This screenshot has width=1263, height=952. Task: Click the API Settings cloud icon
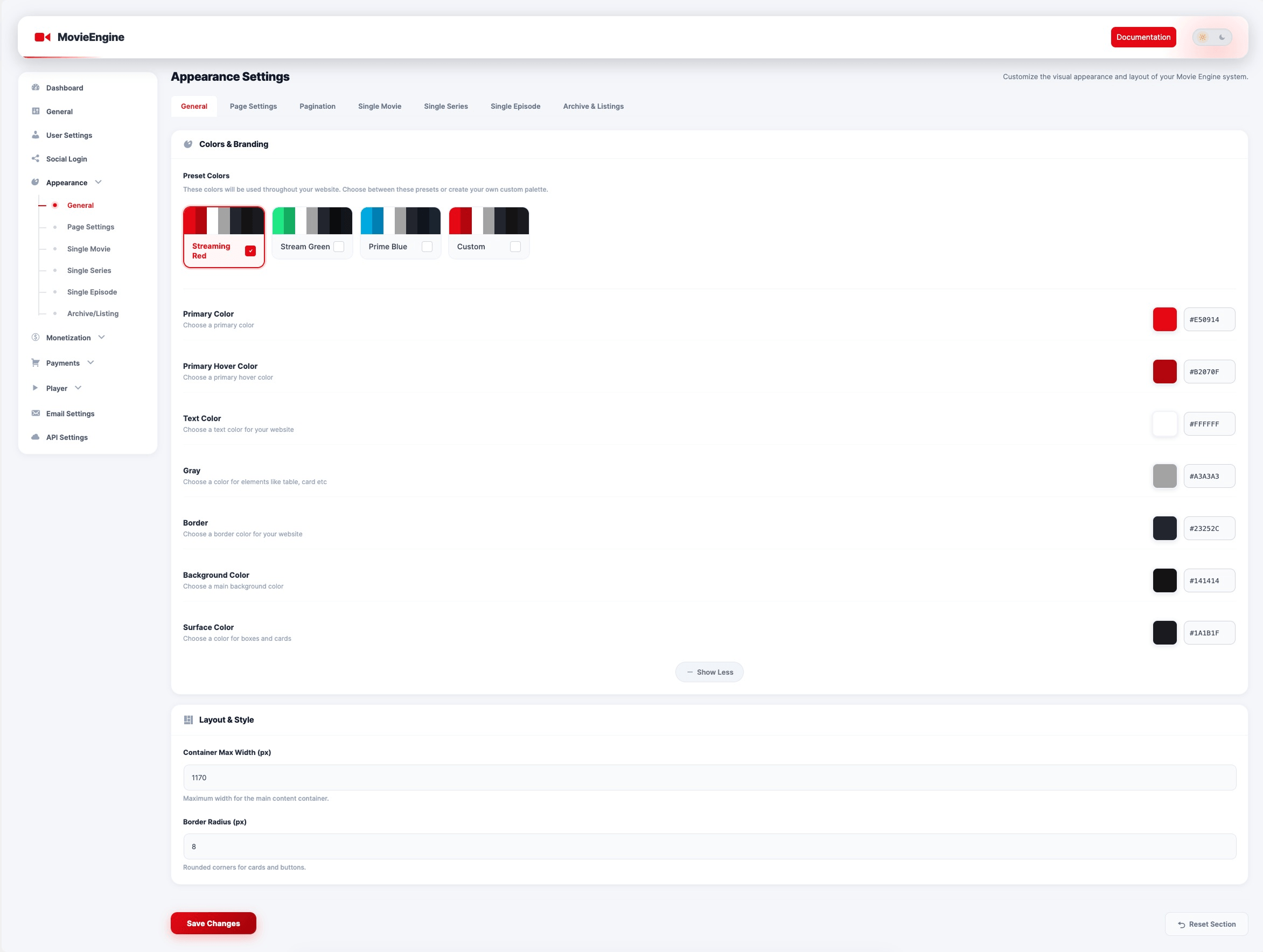pyautogui.click(x=36, y=437)
